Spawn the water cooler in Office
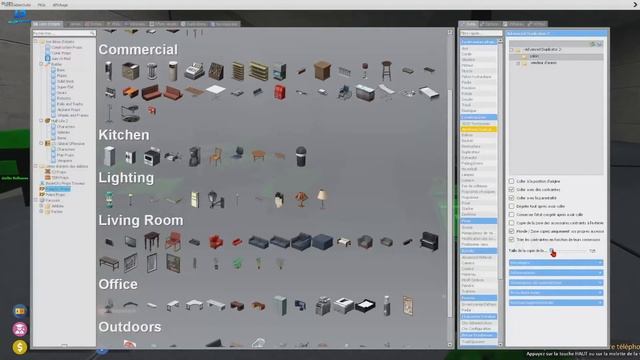 (x=387, y=306)
